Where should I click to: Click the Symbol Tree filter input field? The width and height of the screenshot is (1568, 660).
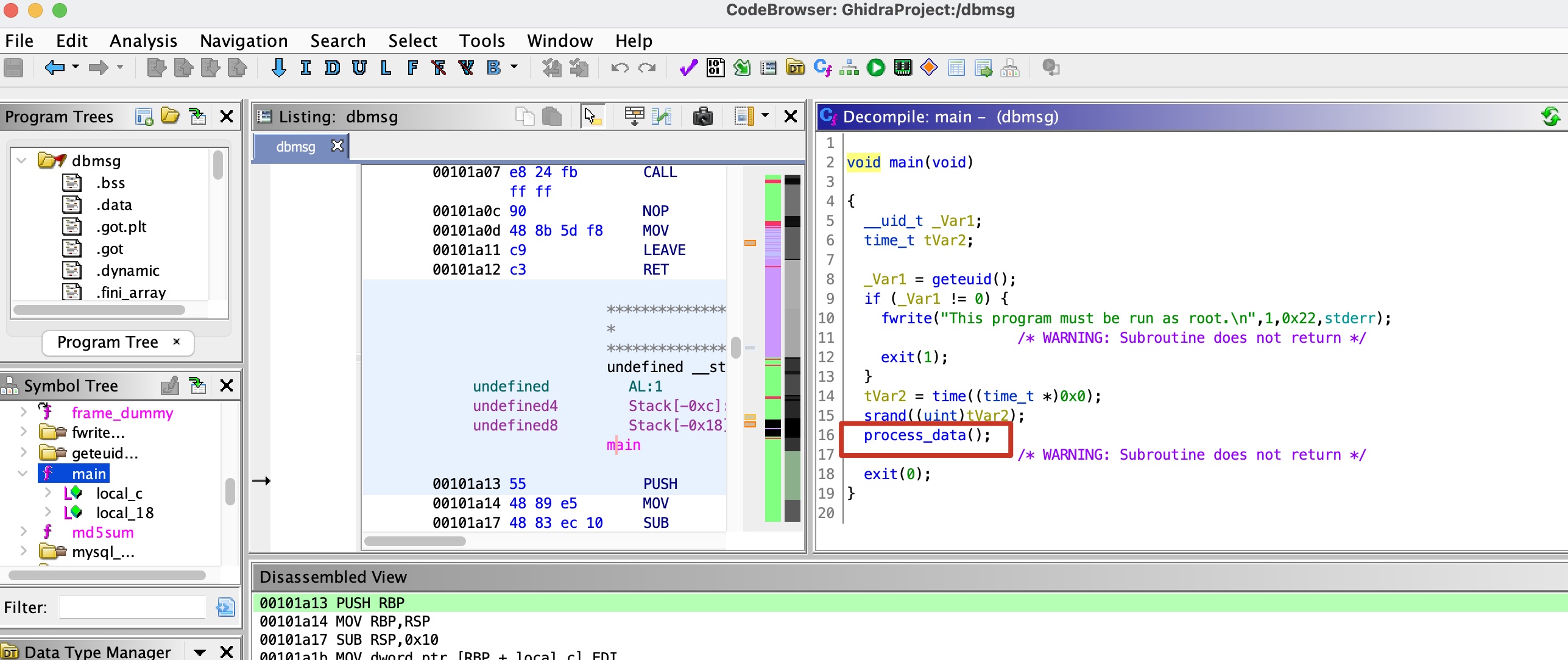[132, 607]
